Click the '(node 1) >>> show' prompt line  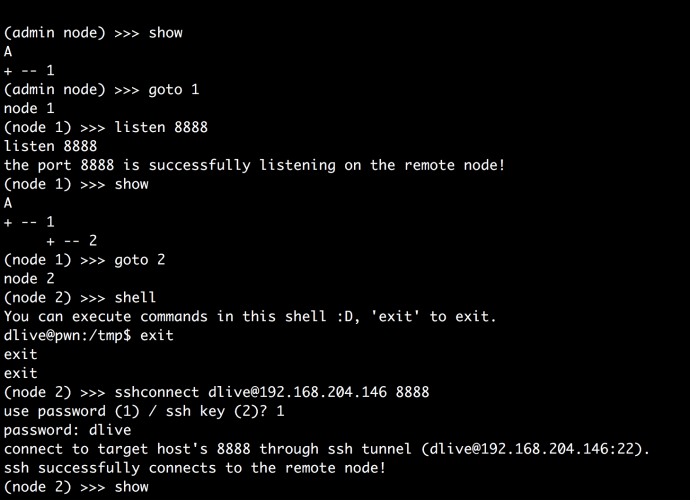pyautogui.click(x=76, y=184)
